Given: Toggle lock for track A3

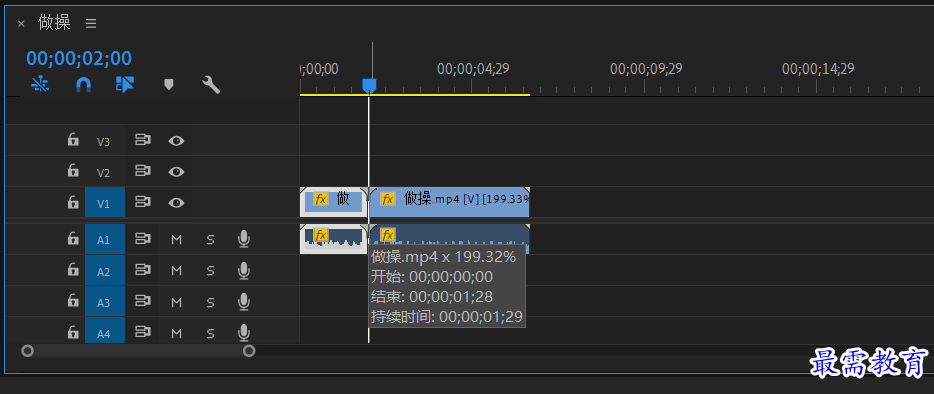Looking at the screenshot, I should click(73, 302).
